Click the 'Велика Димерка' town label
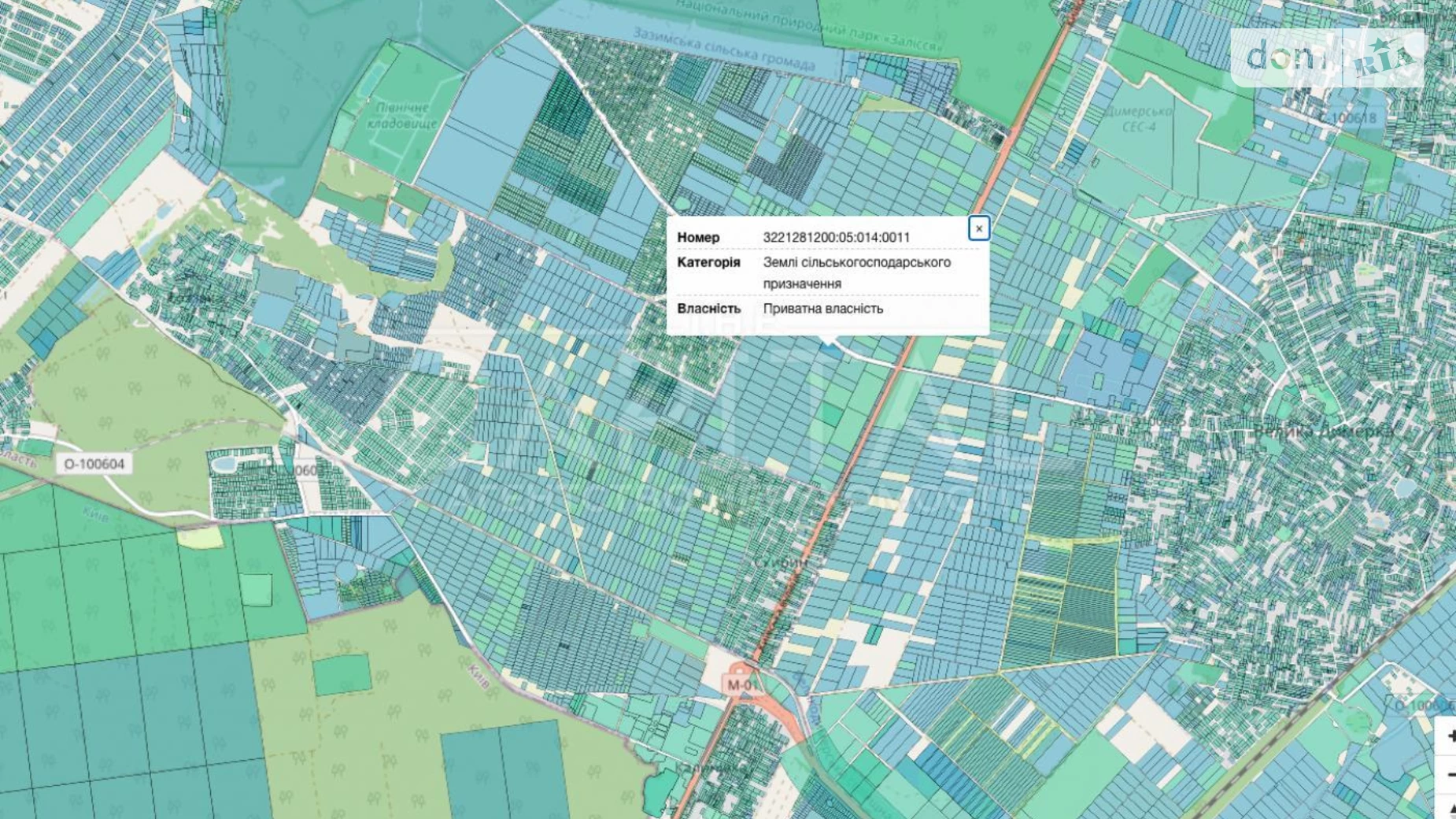 tap(1323, 431)
